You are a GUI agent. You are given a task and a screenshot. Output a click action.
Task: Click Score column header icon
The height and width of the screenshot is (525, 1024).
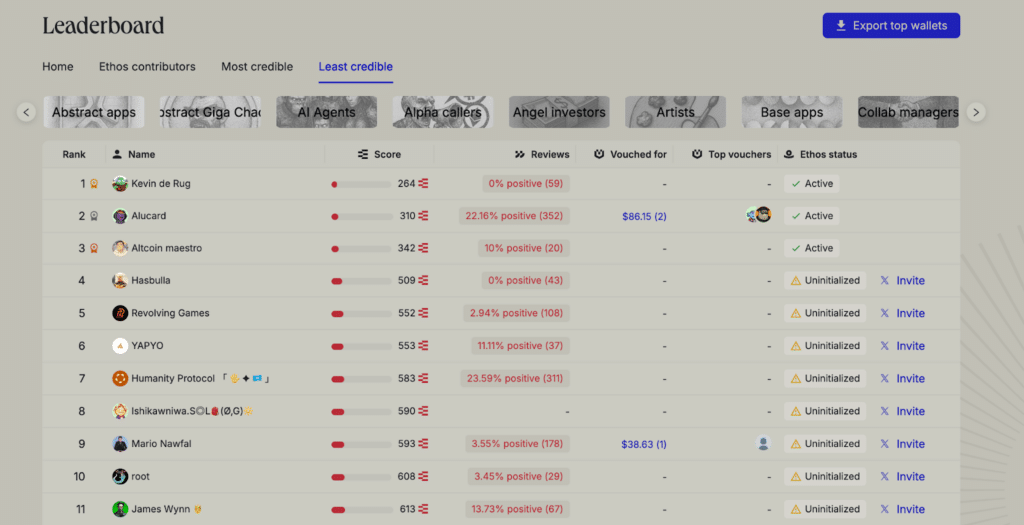[363, 154]
